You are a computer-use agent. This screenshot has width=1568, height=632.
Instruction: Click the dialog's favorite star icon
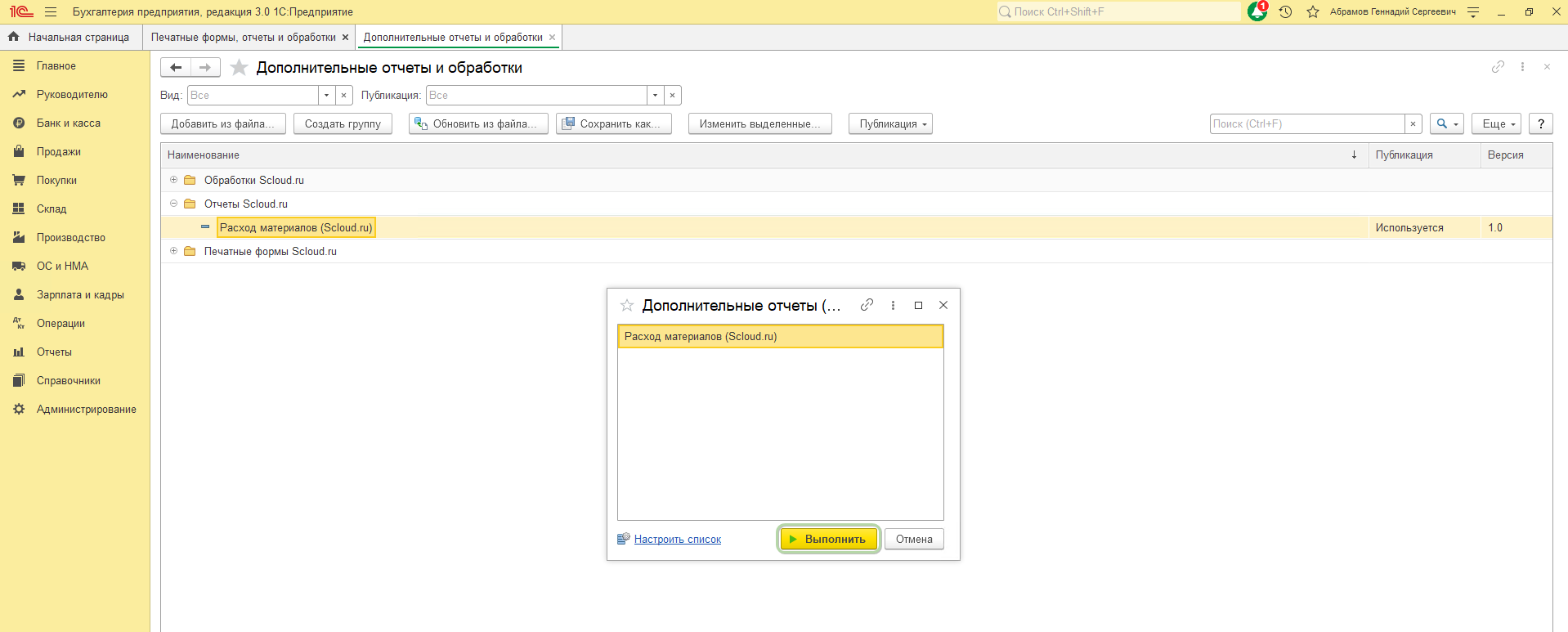pyautogui.click(x=627, y=305)
